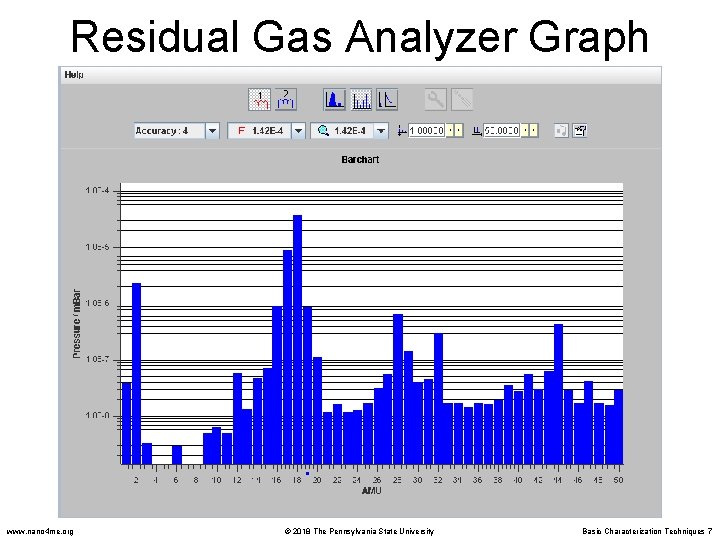Click the bar at AMU 32
The height and width of the screenshot is (540, 720).
[439, 399]
